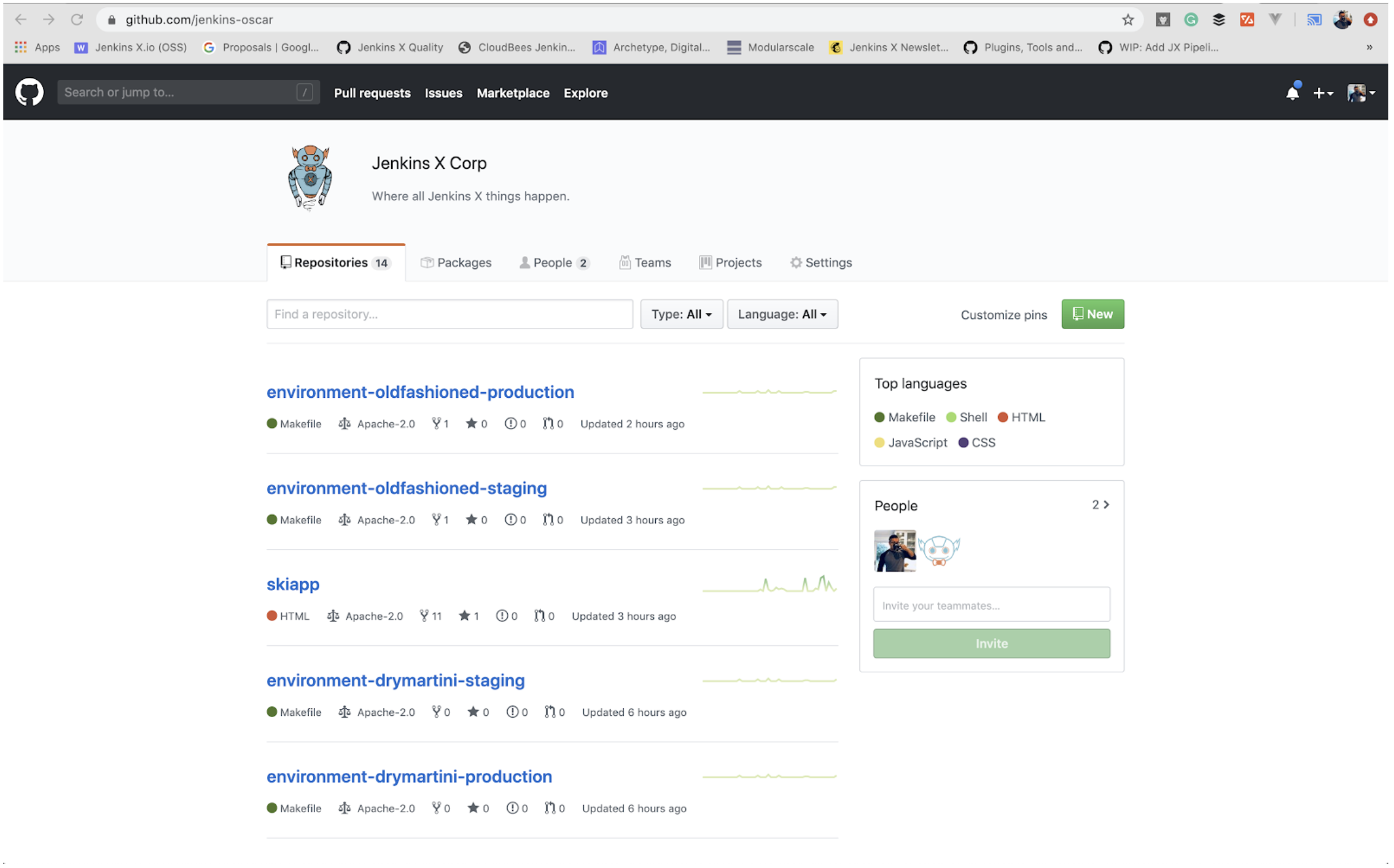This screenshot has height=868, width=1394.
Task: Click the Customize pins link
Action: [x=1003, y=314]
